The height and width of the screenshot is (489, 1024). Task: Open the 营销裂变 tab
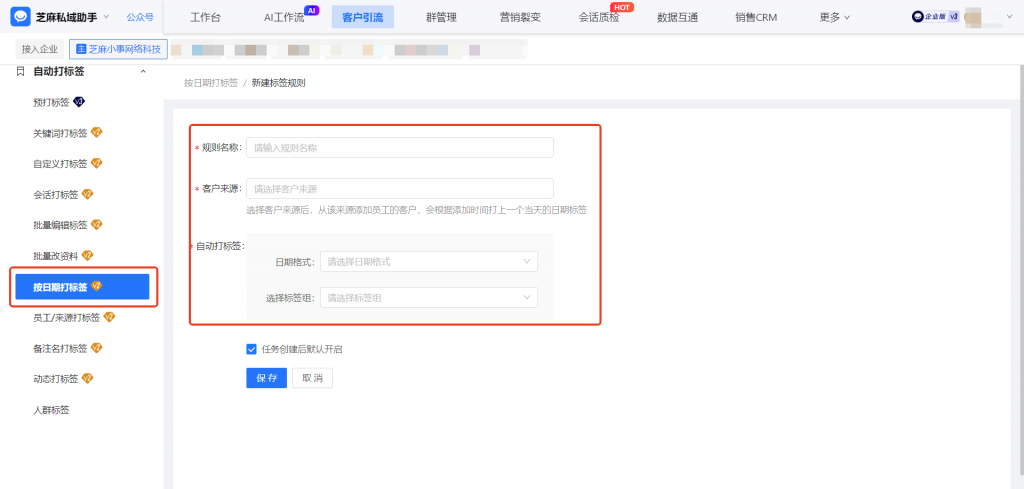coord(520,18)
